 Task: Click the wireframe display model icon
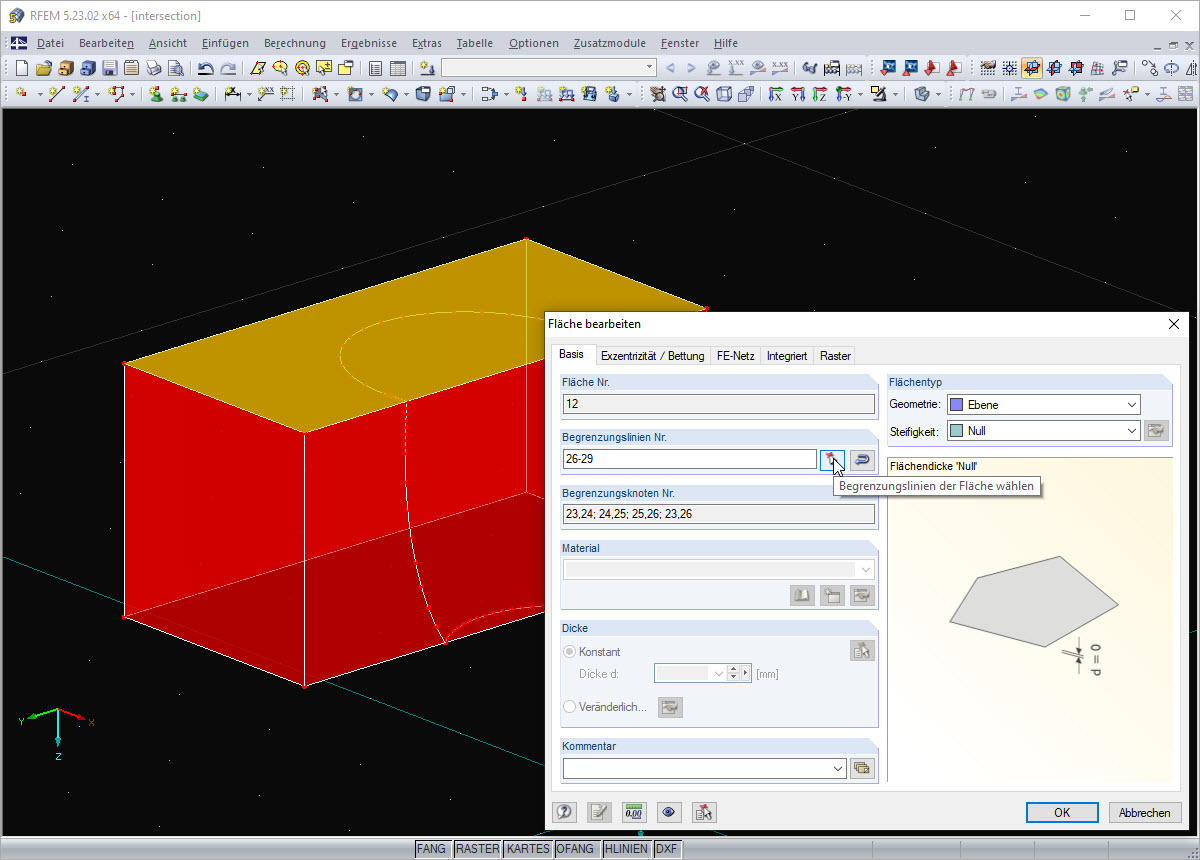tap(723, 94)
